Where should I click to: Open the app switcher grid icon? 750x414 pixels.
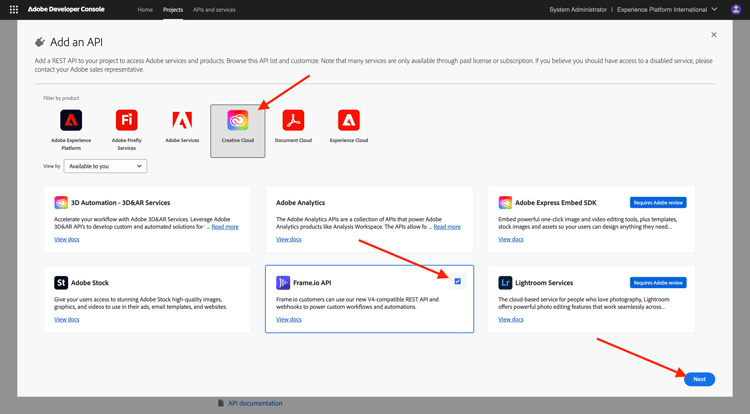[x=14, y=9]
